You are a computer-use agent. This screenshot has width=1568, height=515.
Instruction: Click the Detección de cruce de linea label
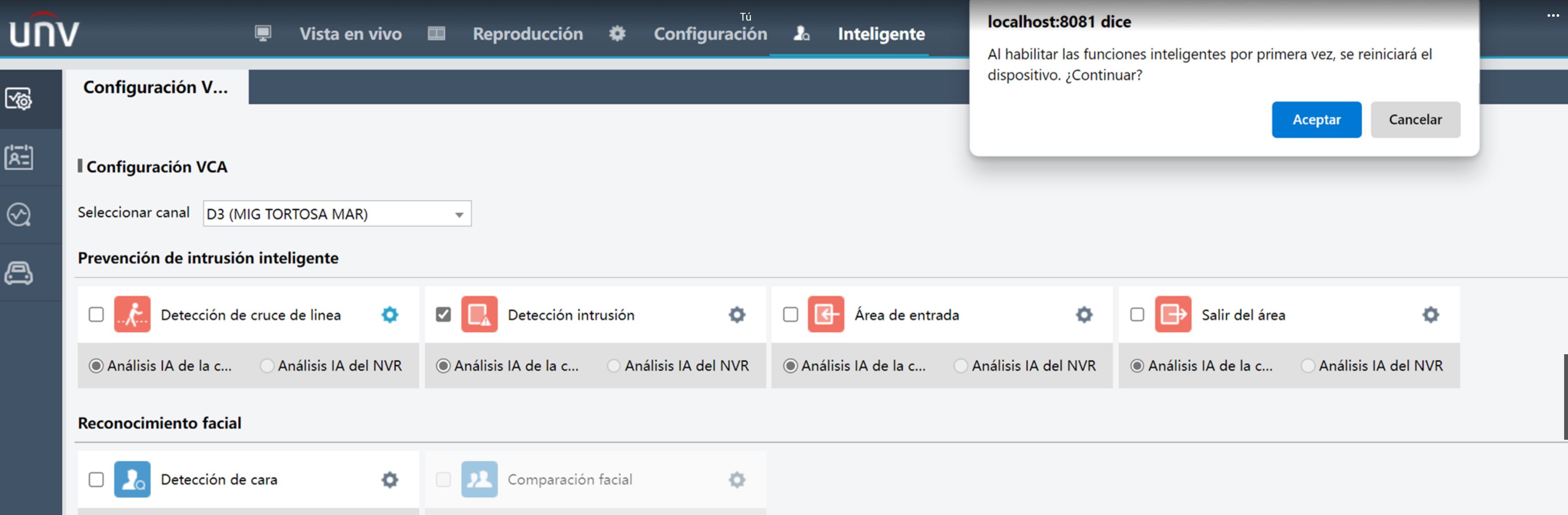tap(251, 315)
